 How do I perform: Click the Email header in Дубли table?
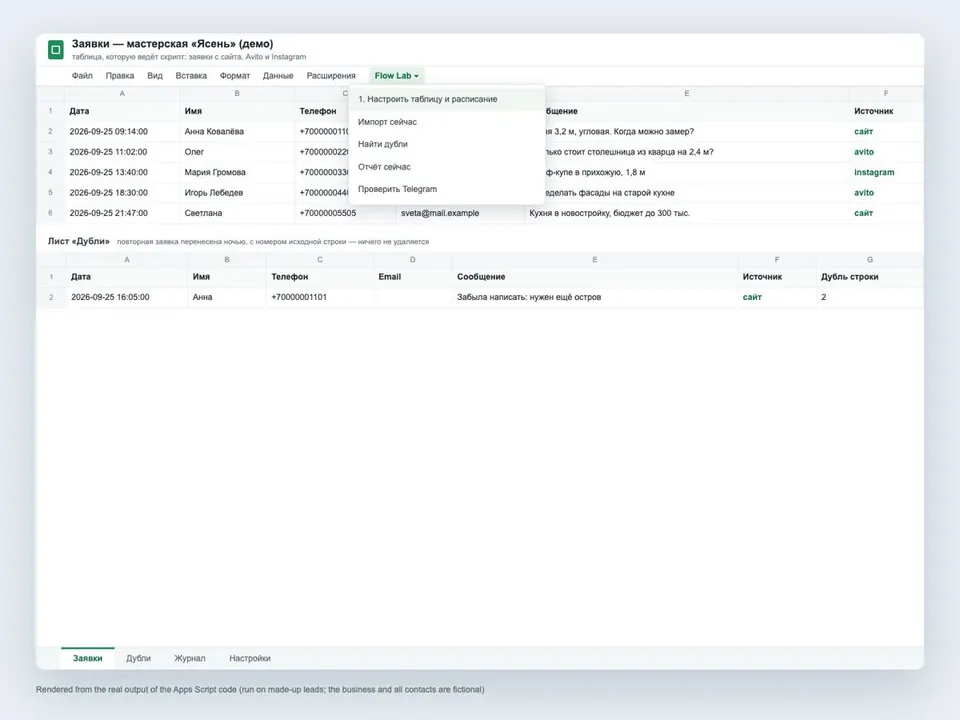pos(413,277)
